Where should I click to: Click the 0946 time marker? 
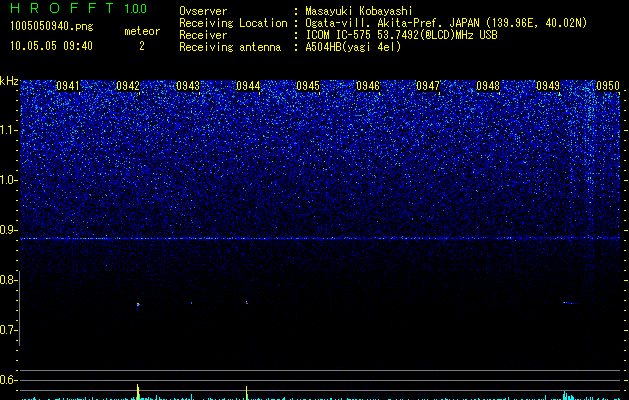pyautogui.click(x=368, y=86)
